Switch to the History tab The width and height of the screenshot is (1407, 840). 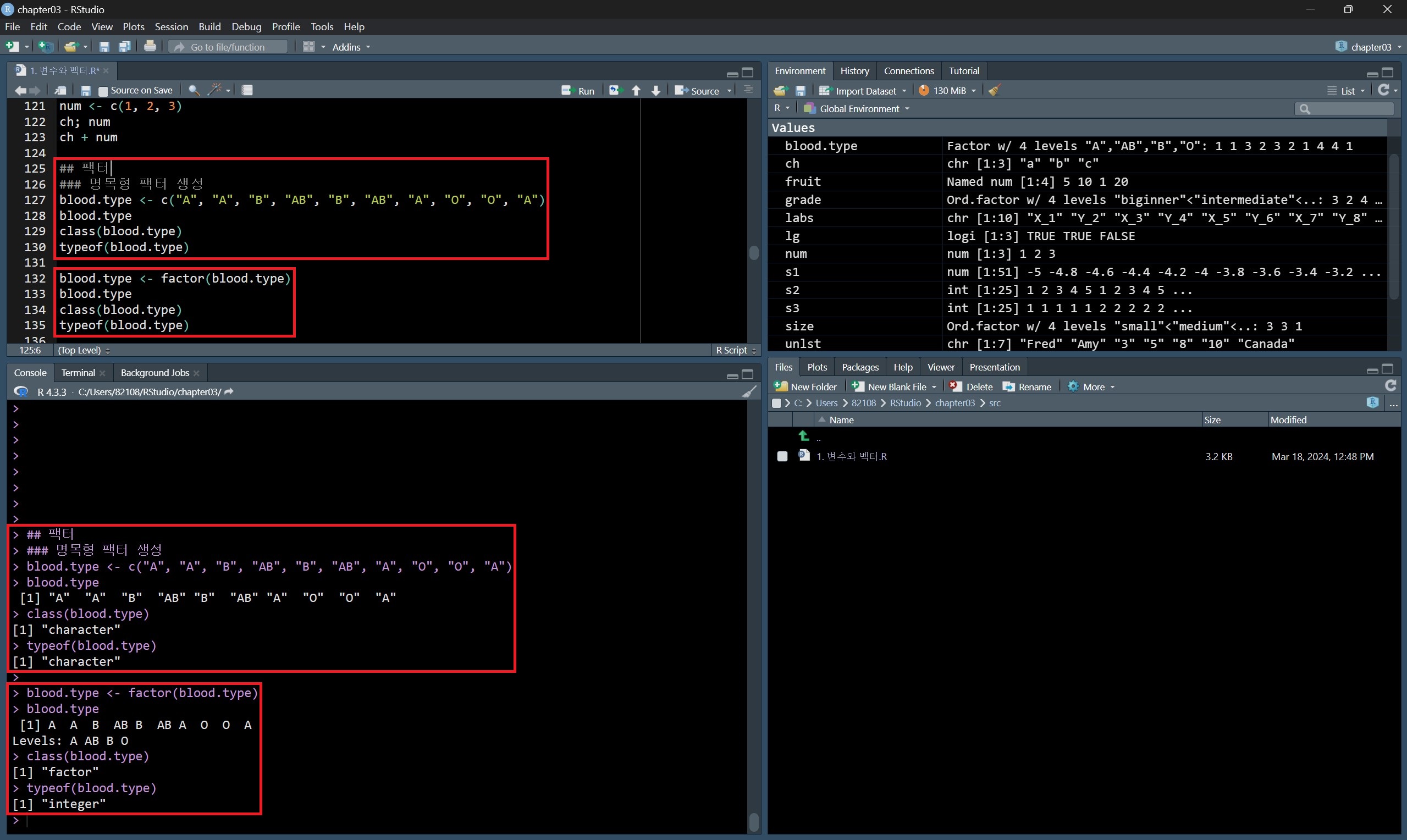tap(854, 71)
